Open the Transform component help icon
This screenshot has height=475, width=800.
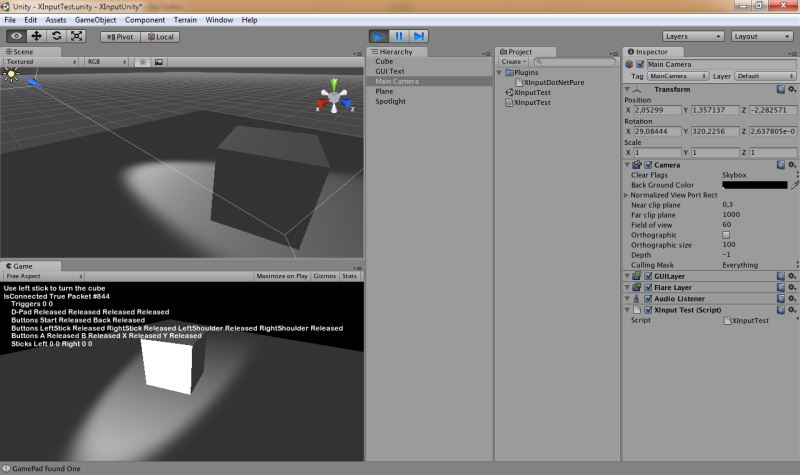tap(781, 89)
